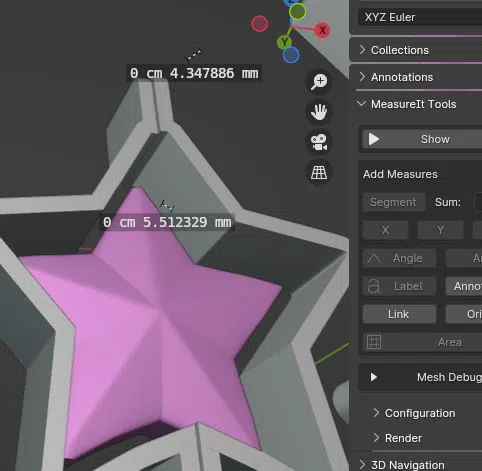Switch perspective/orthographic with the grid icon
The width and height of the screenshot is (482, 471).
click(x=319, y=172)
